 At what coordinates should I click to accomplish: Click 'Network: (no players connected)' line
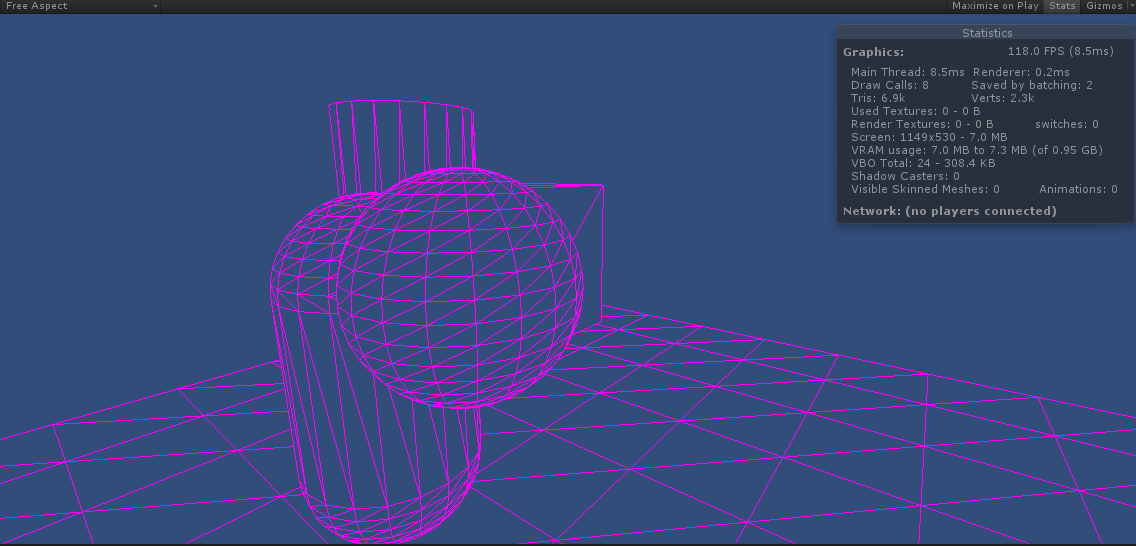pos(950,211)
